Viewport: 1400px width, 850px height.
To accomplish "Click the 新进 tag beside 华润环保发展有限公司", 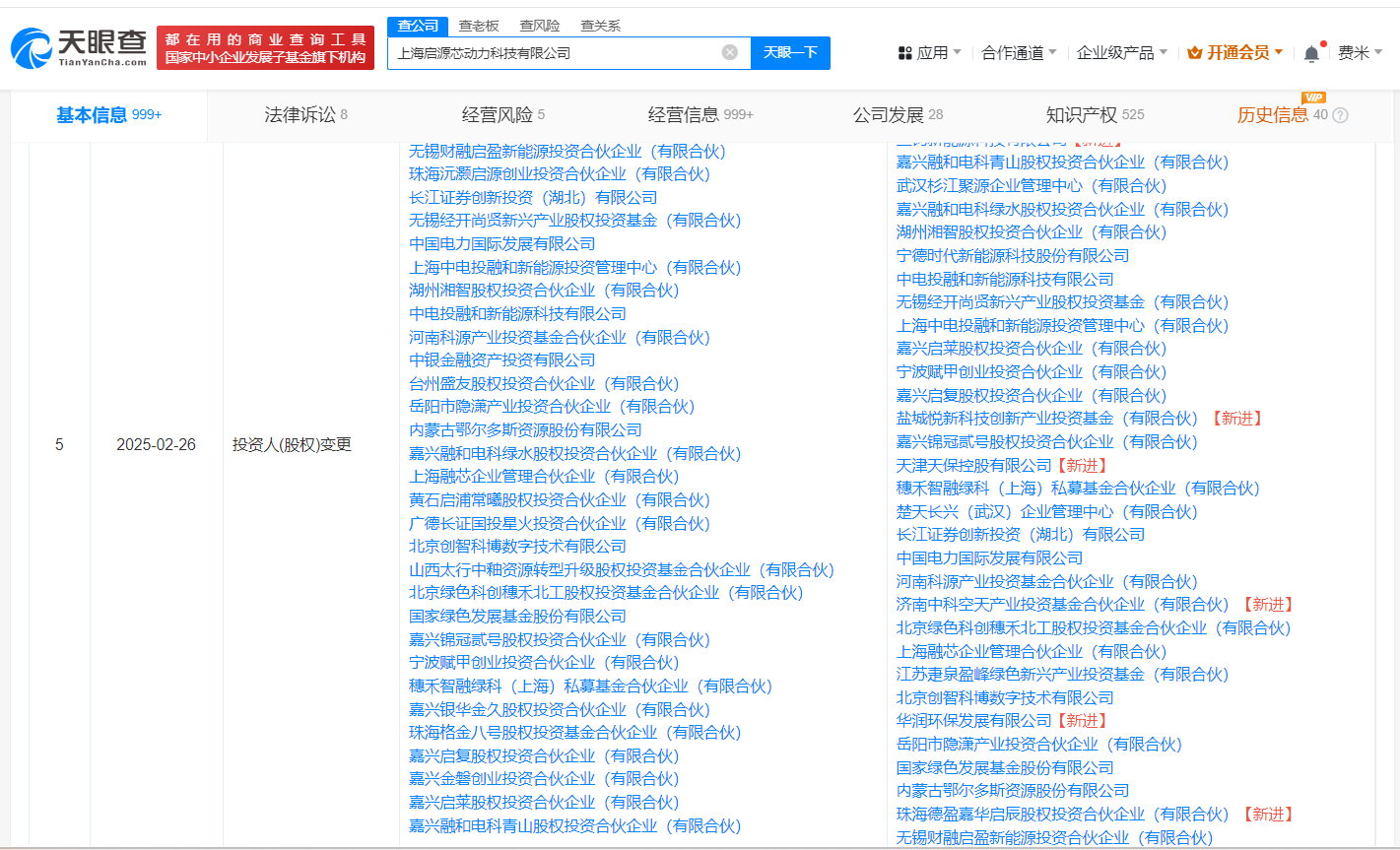I will [1082, 721].
